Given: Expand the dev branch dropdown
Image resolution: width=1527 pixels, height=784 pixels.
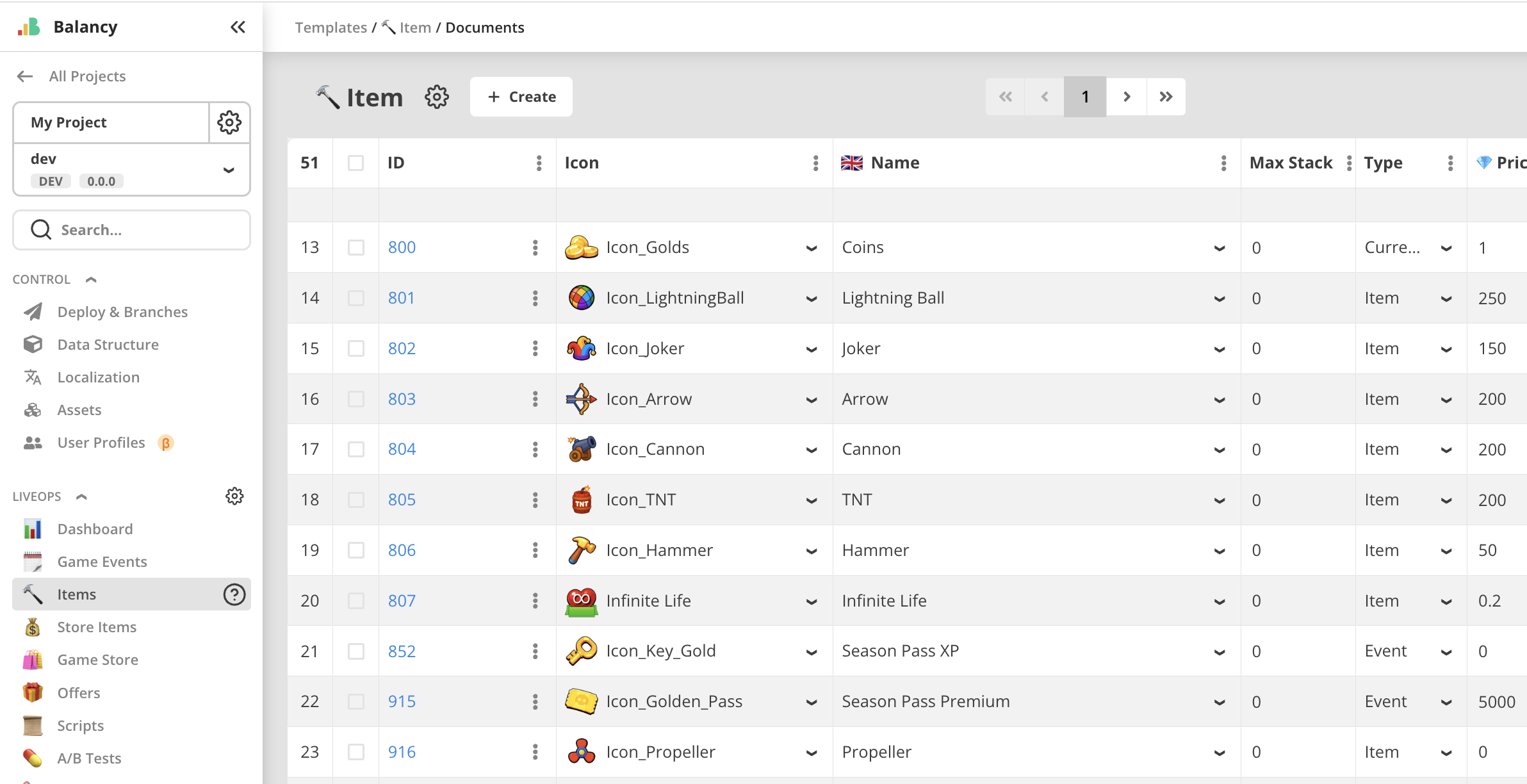Looking at the screenshot, I should (229, 170).
